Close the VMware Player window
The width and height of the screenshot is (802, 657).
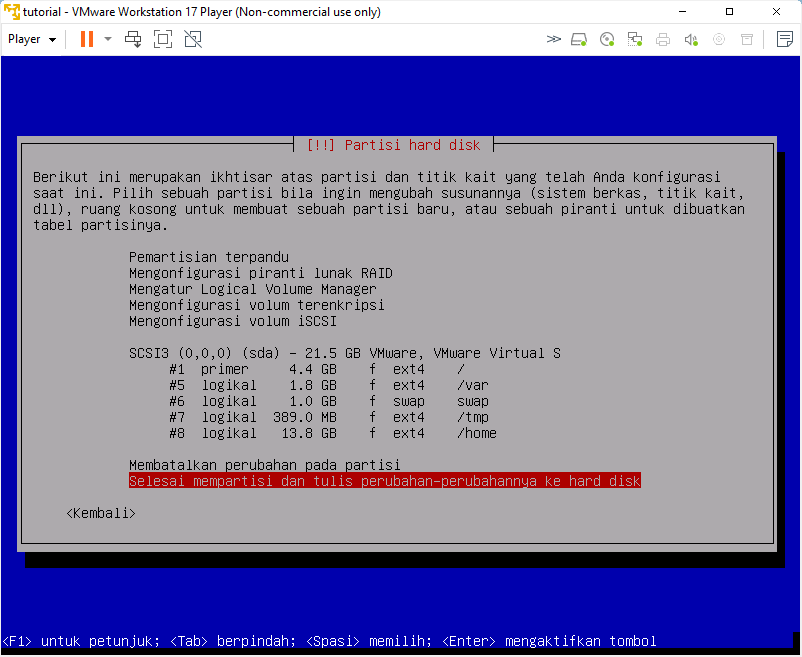coord(776,11)
